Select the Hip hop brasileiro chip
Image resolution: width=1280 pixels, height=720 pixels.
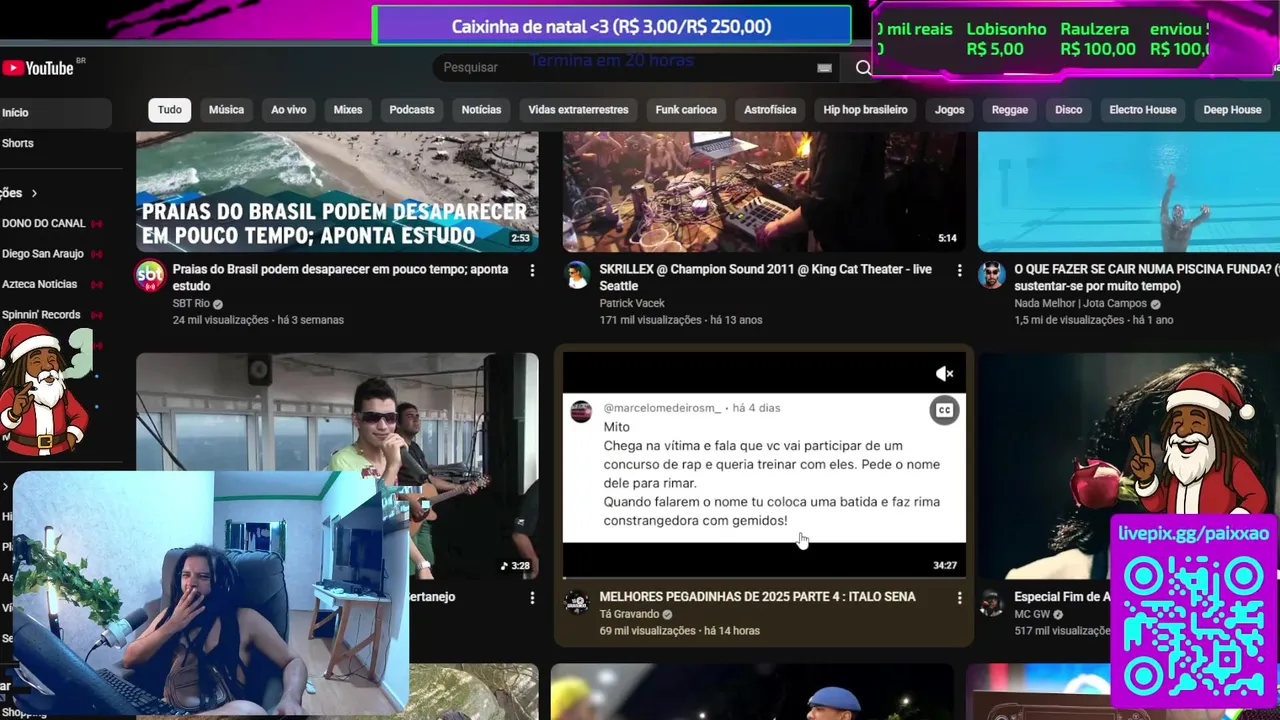tap(865, 110)
